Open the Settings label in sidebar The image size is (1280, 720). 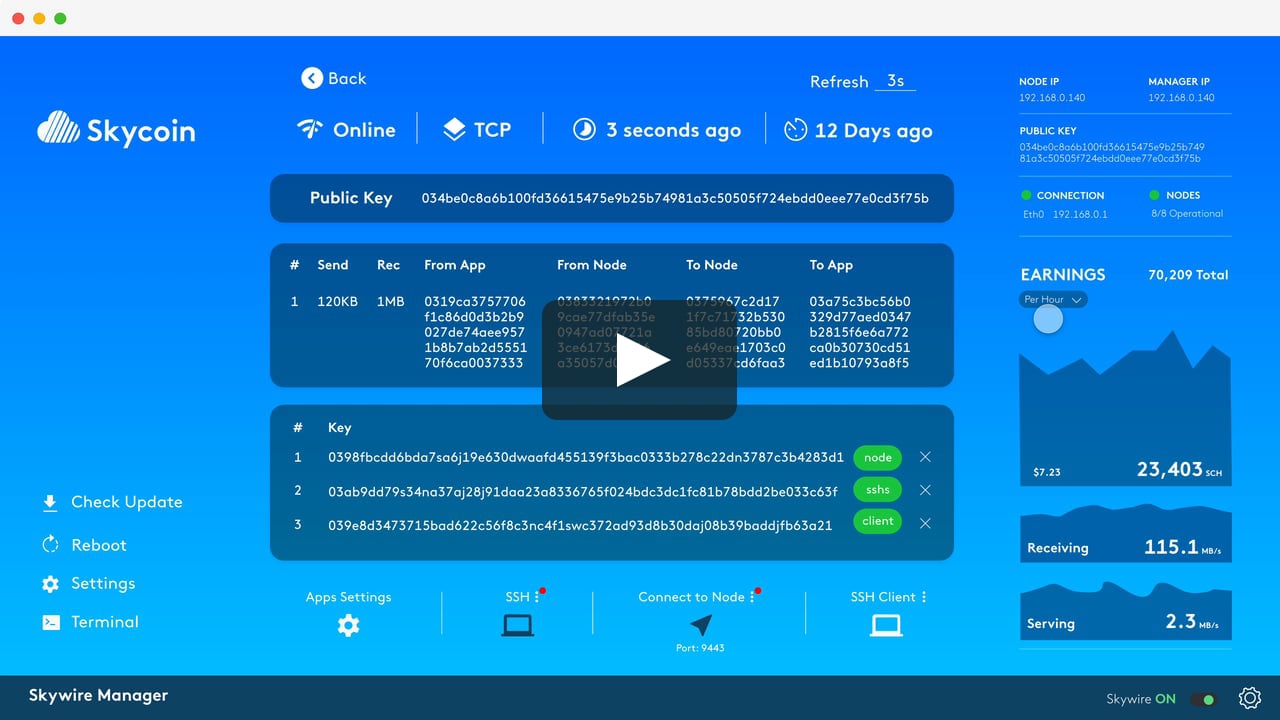(x=103, y=583)
